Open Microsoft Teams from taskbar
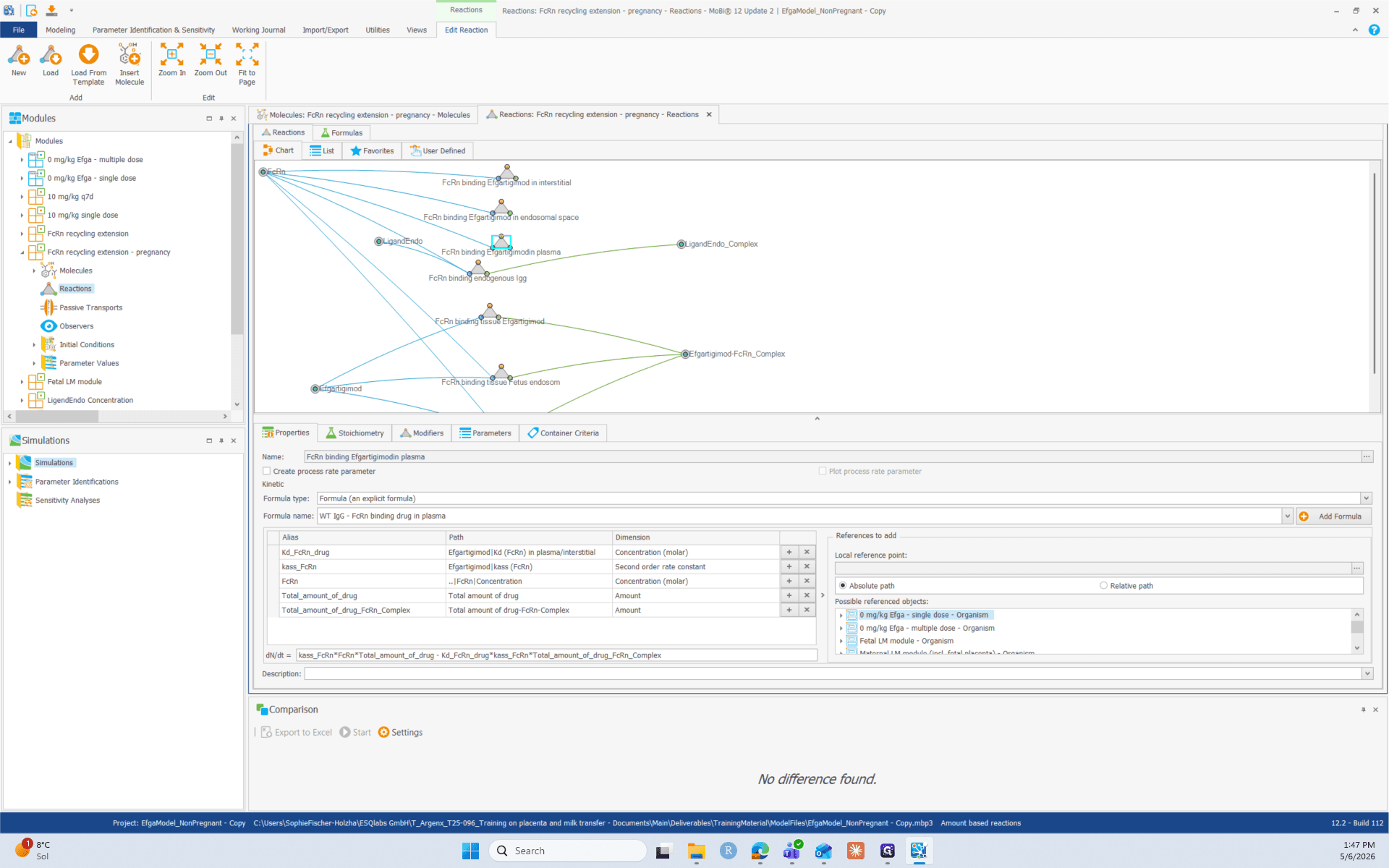The height and width of the screenshot is (868, 1389). click(x=791, y=851)
